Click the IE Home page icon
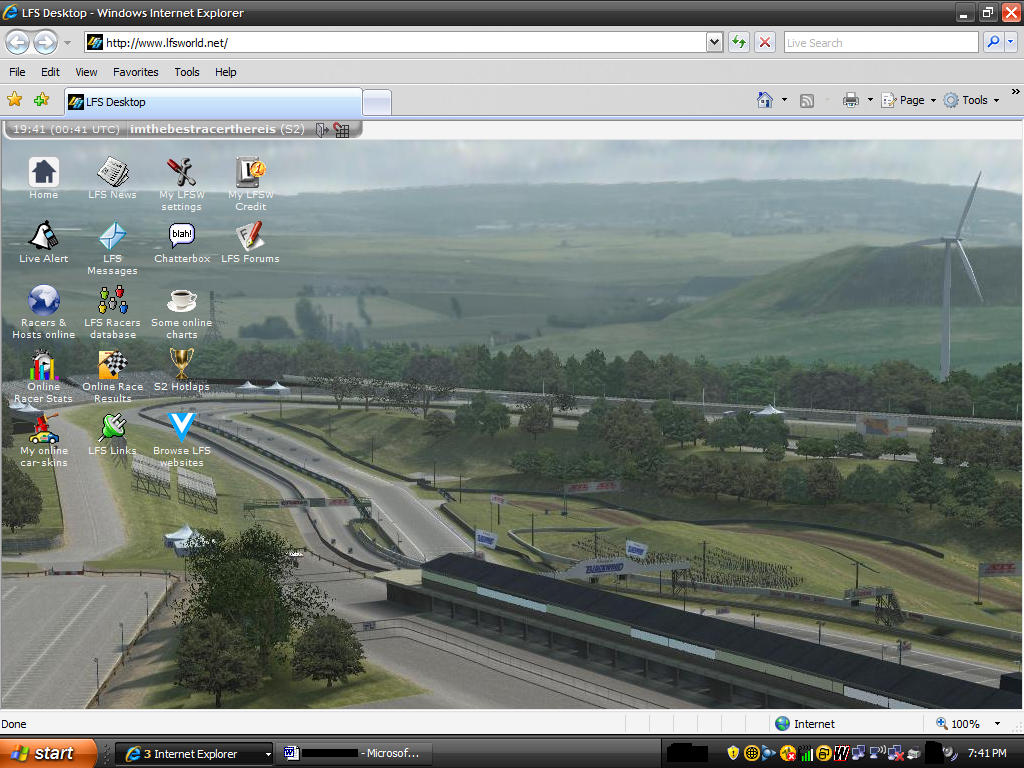This screenshot has width=1024, height=768. tap(765, 100)
